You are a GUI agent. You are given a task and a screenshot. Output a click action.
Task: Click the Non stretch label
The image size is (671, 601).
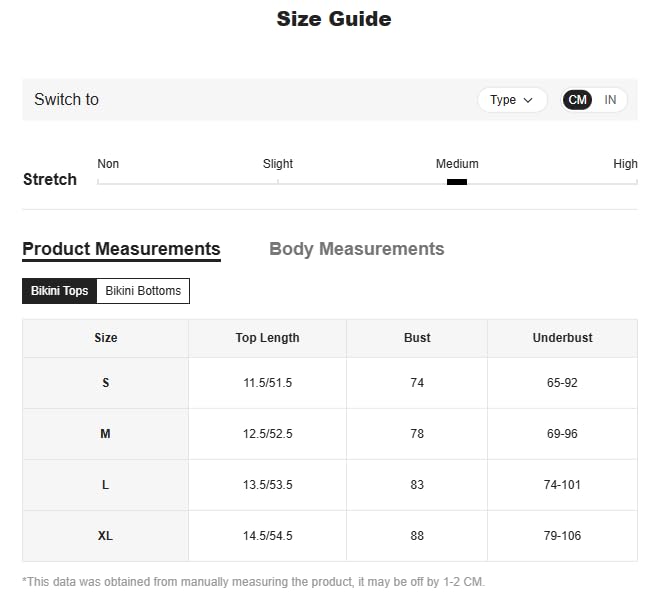[108, 164]
